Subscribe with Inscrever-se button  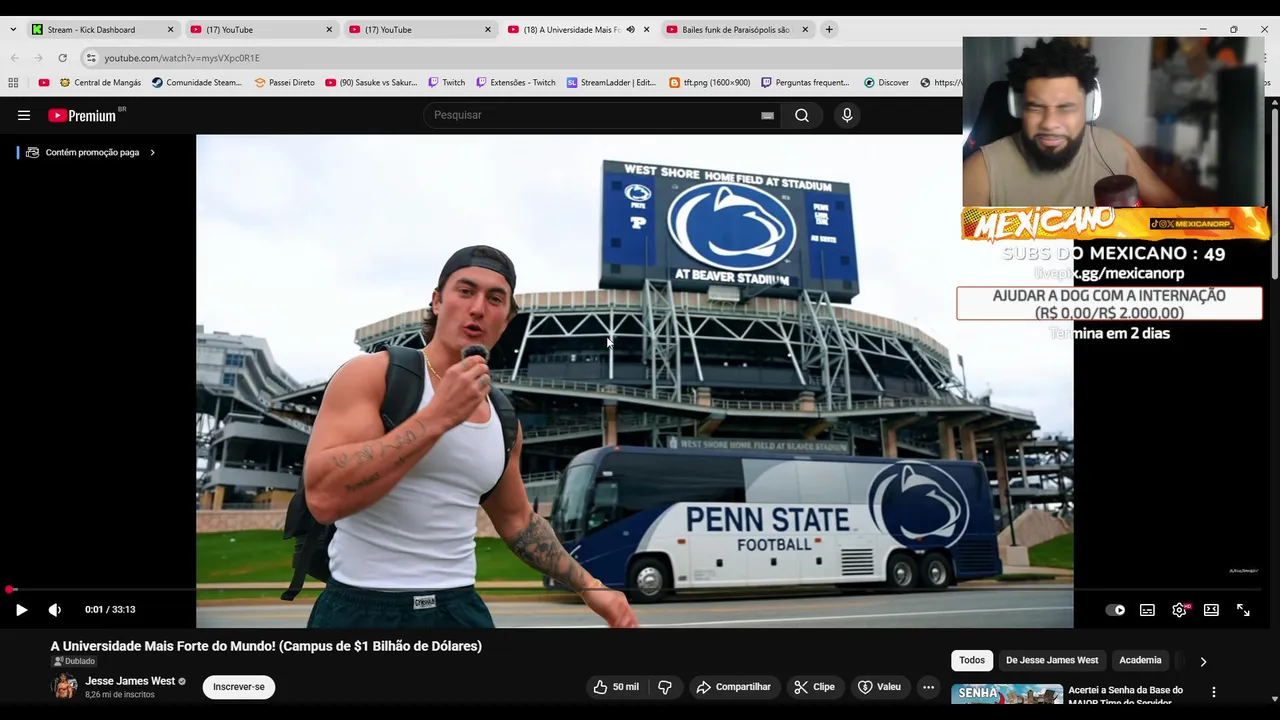(x=239, y=687)
